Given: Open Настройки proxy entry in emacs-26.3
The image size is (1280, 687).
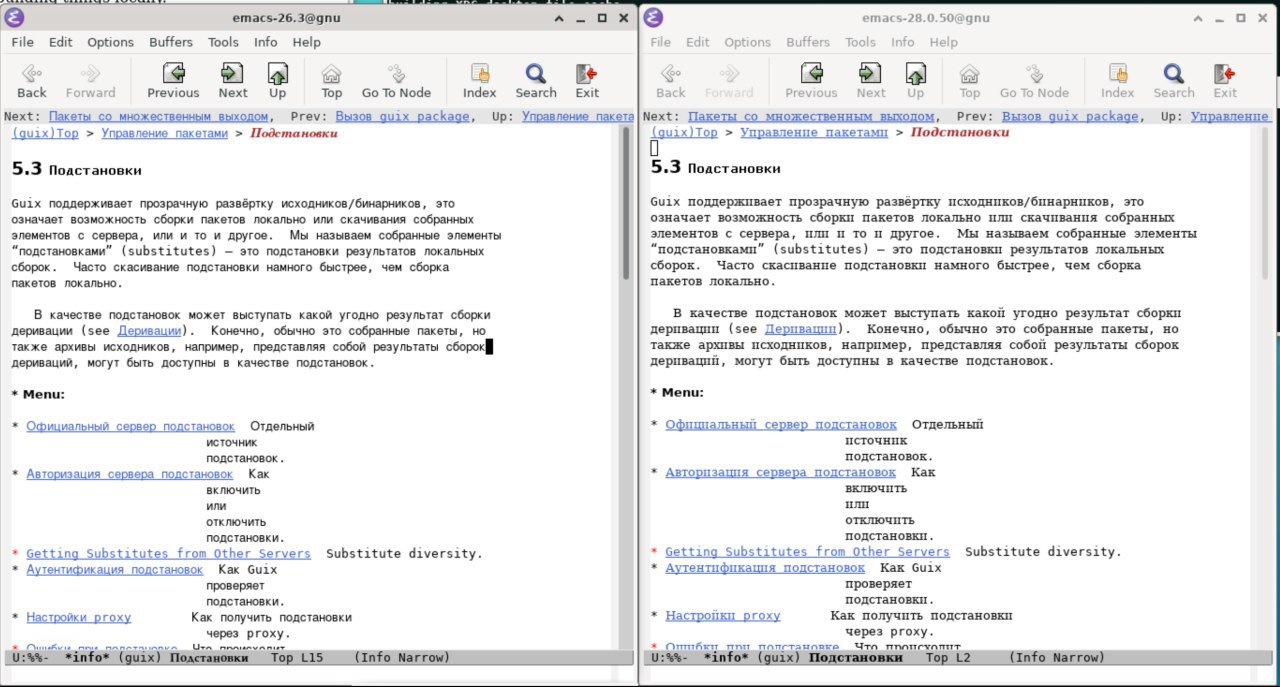Looking at the screenshot, I should point(78,618).
